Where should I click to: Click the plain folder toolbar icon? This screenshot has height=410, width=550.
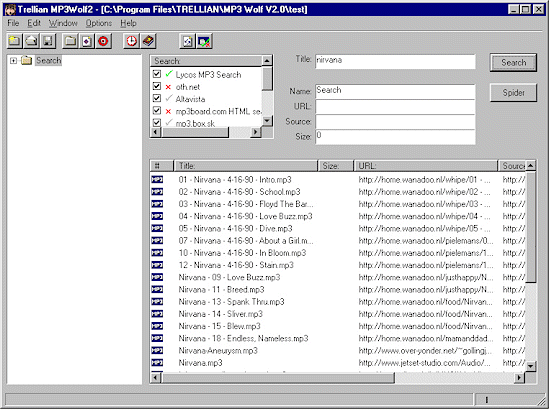tap(70, 41)
